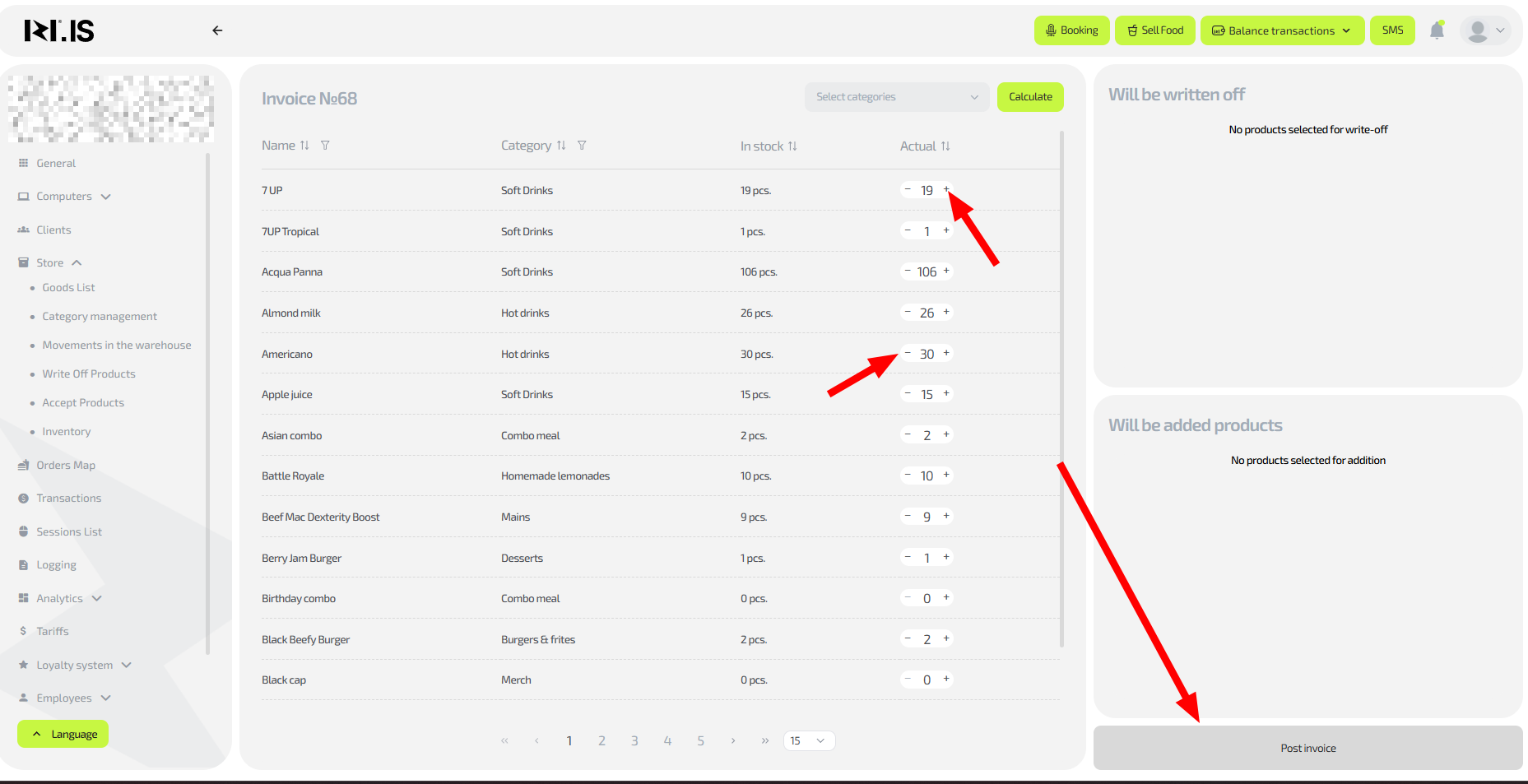
Task: Open Inventory in the Store menu
Action: (67, 432)
